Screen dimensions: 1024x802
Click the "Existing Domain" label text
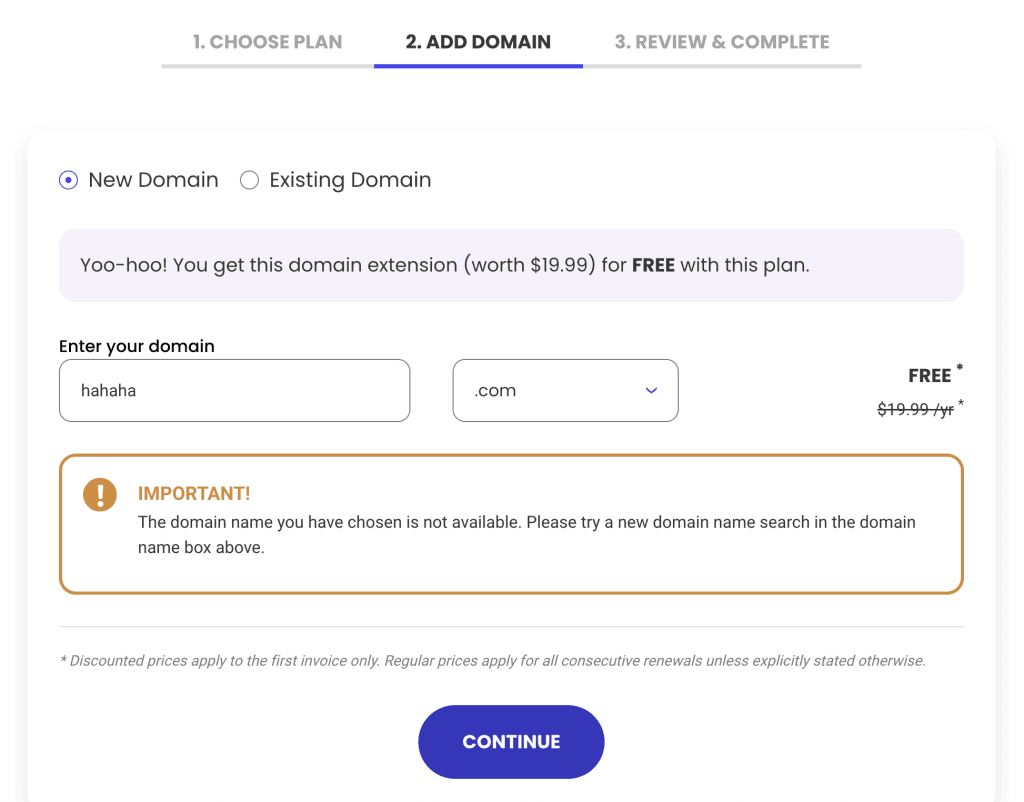tap(350, 180)
